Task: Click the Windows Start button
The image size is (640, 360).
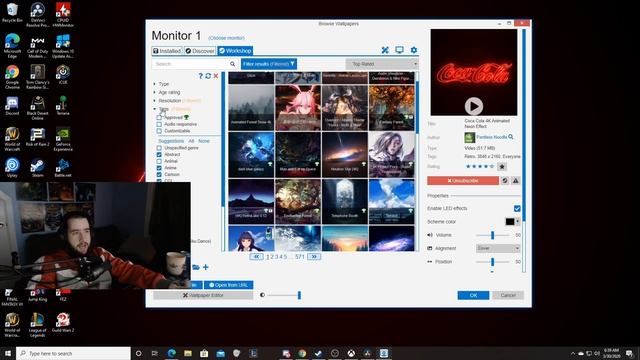Action: coord(8,353)
